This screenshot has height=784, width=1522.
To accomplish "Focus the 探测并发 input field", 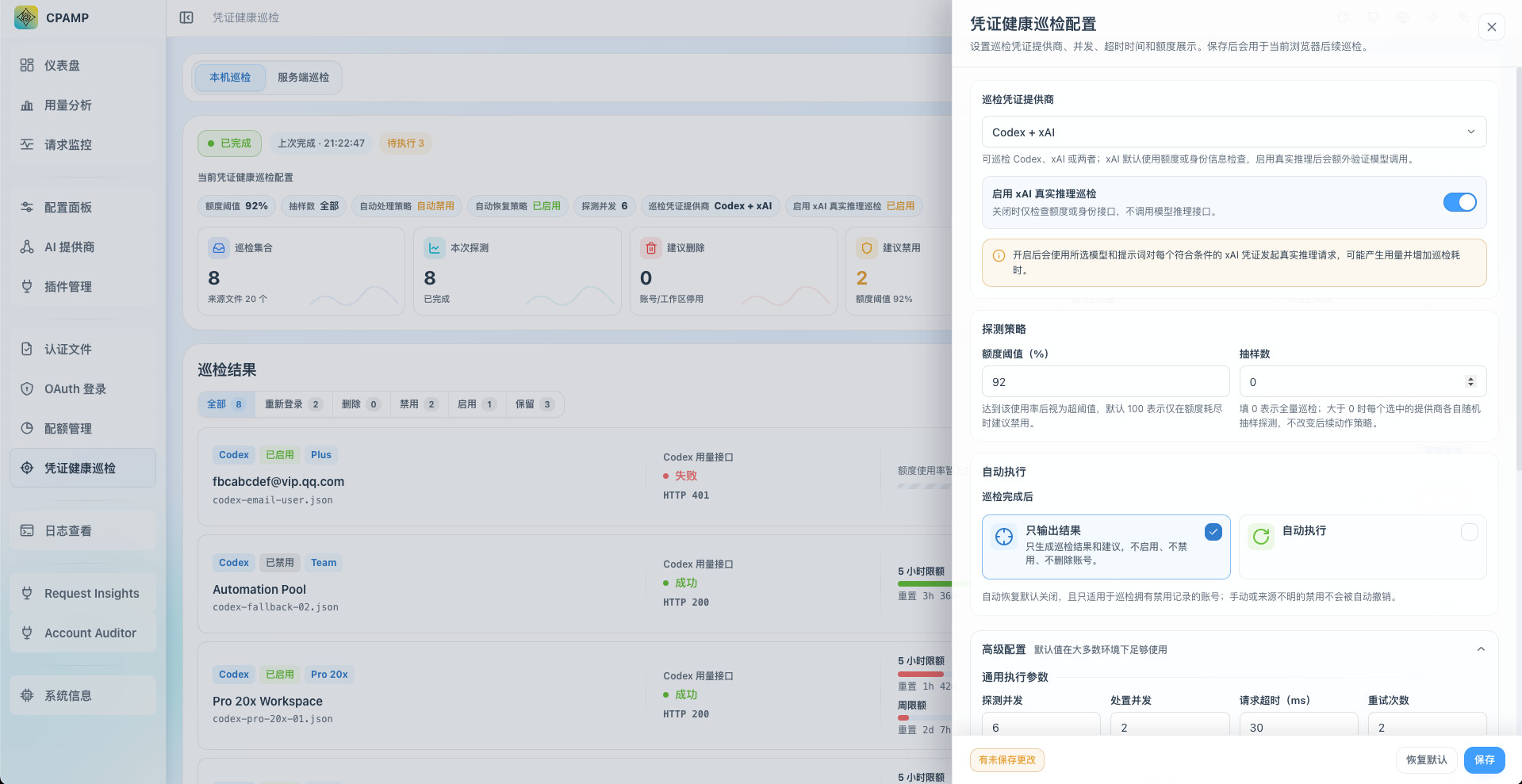I will 1041,724.
